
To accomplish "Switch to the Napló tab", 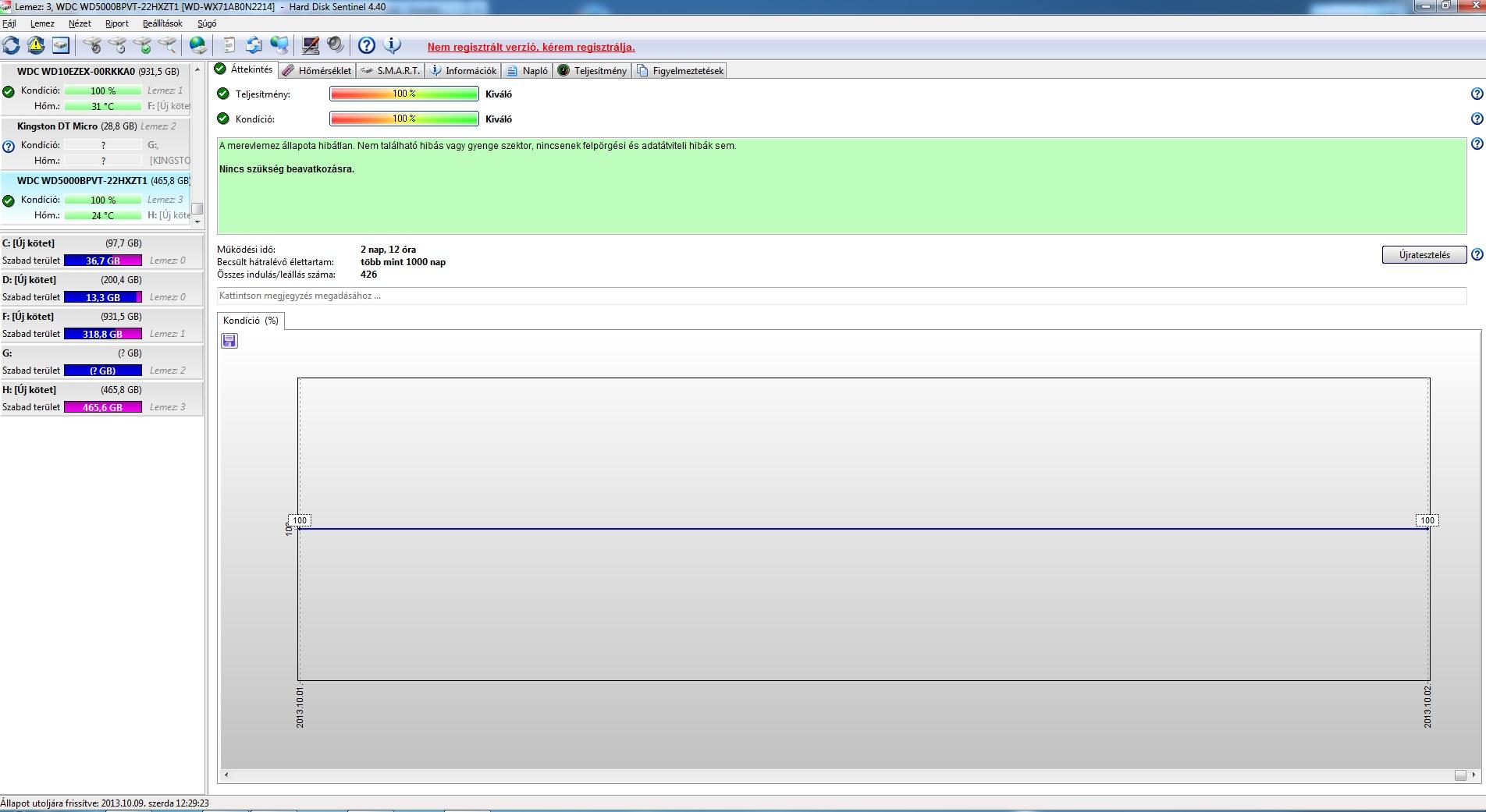I will coord(528,71).
